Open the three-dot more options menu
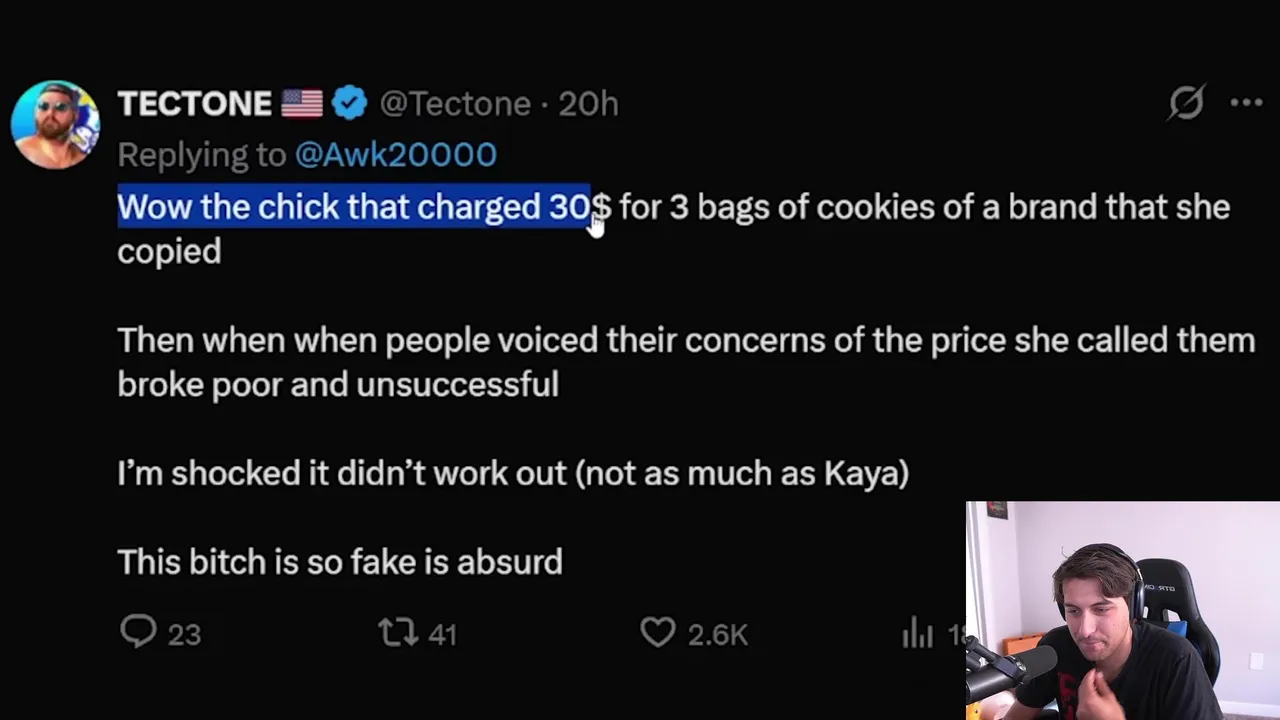 (x=1246, y=102)
